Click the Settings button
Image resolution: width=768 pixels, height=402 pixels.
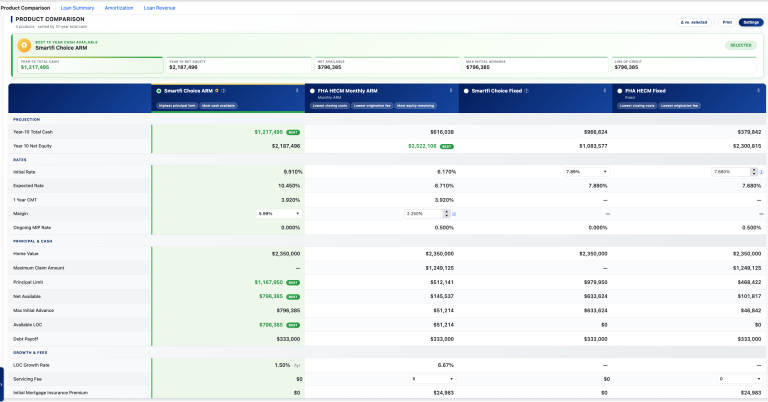click(751, 23)
